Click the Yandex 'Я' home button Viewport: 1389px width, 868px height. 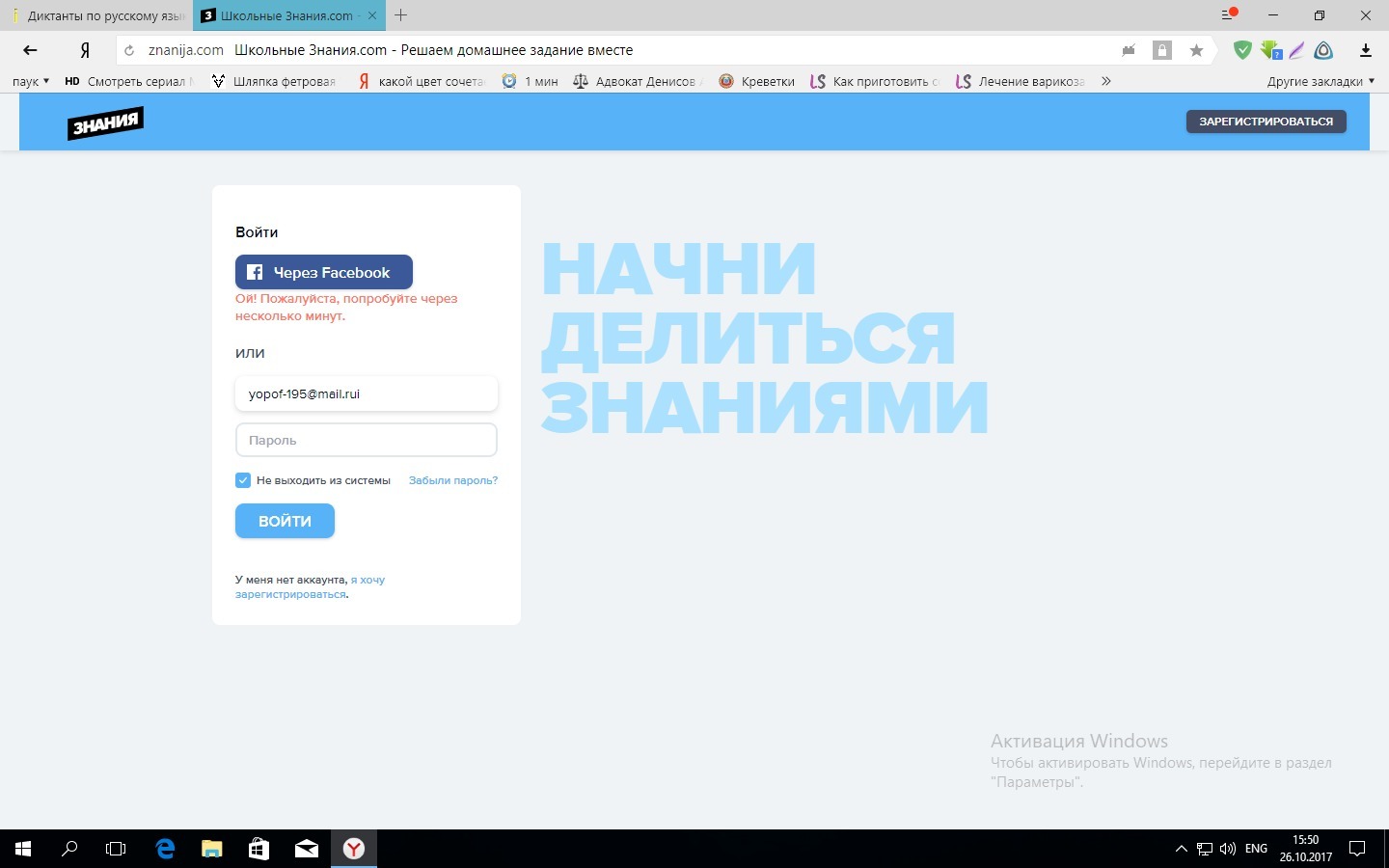coord(85,50)
